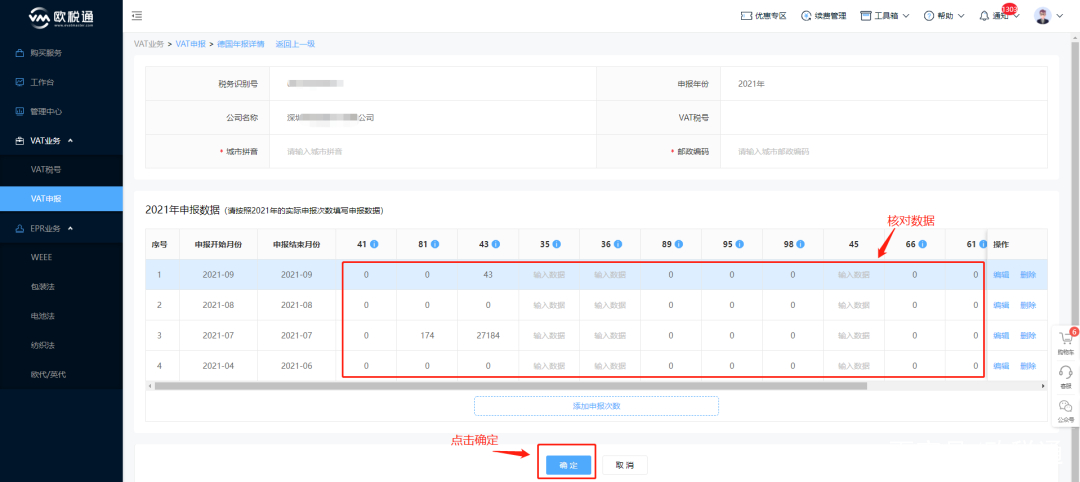The height and width of the screenshot is (482, 1080).
Task: Click column 36 input in 2021-08 row
Action: click(x=610, y=305)
